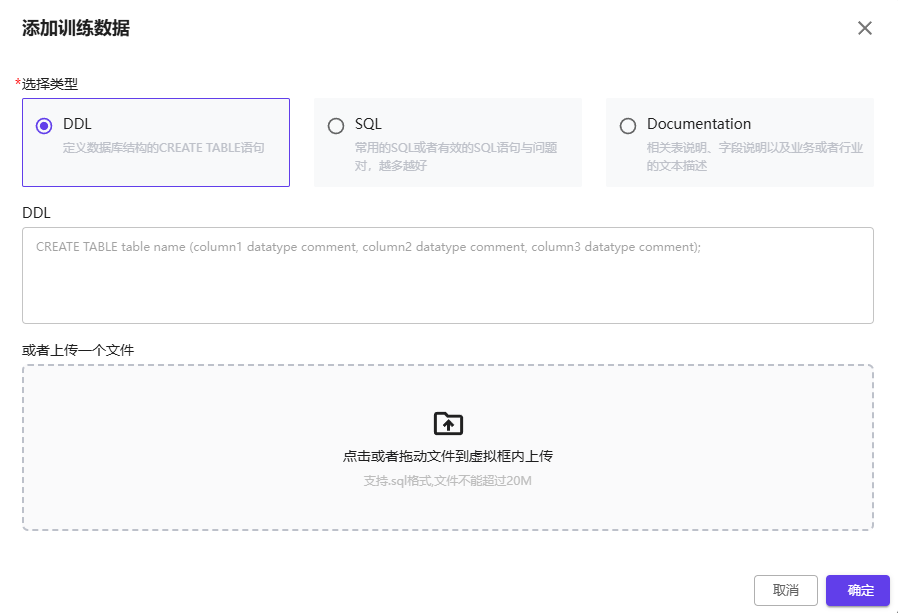Image resolution: width=898 pixels, height=613 pixels.
Task: Close the 添加训练数据 dialog
Action: click(865, 28)
